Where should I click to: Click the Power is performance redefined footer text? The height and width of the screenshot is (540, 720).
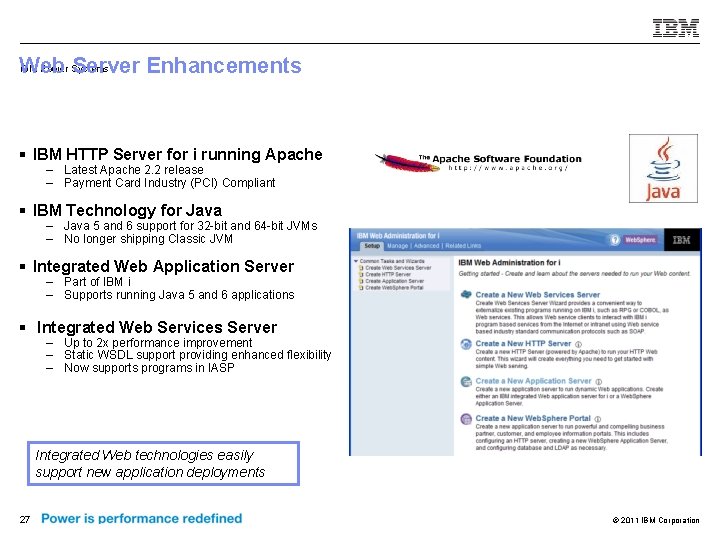point(141,518)
